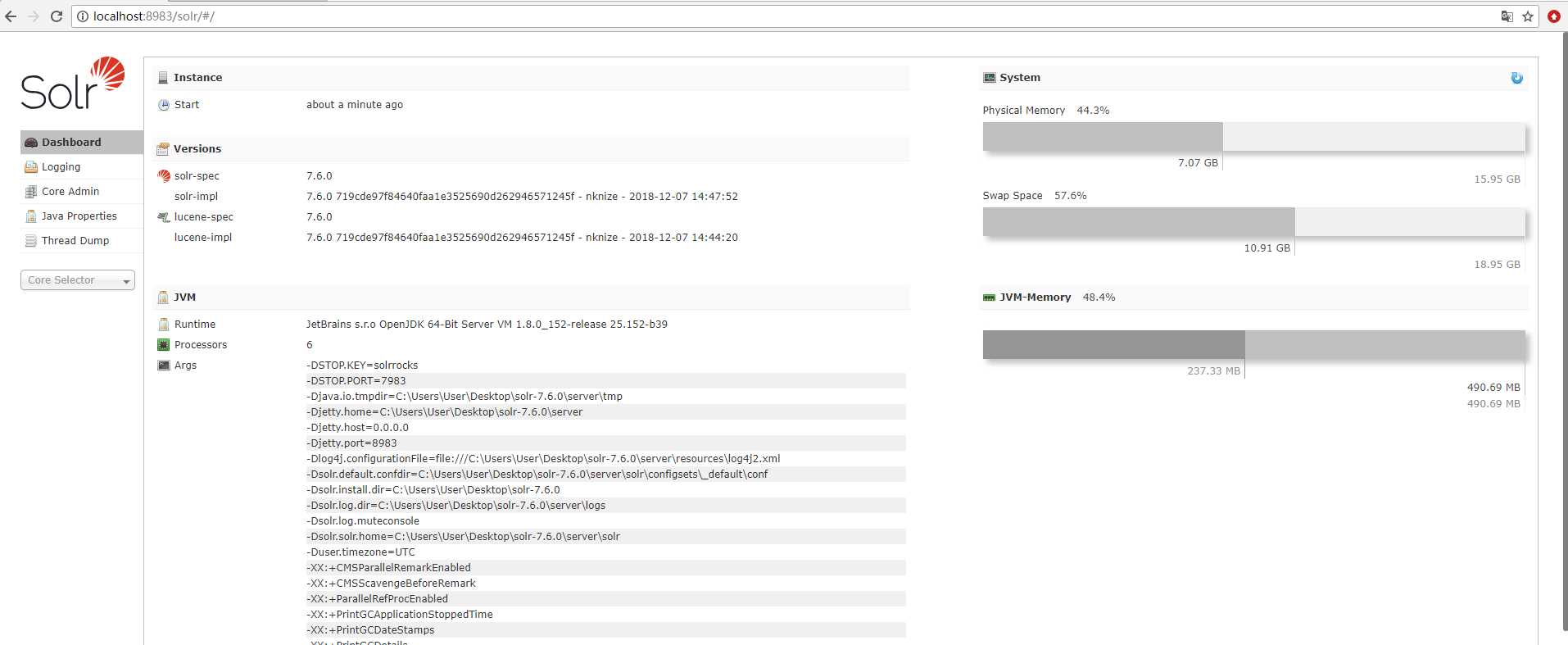The image size is (1568, 645).
Task: Select the JetBrains OpenJDK runtime text
Action: coord(487,325)
